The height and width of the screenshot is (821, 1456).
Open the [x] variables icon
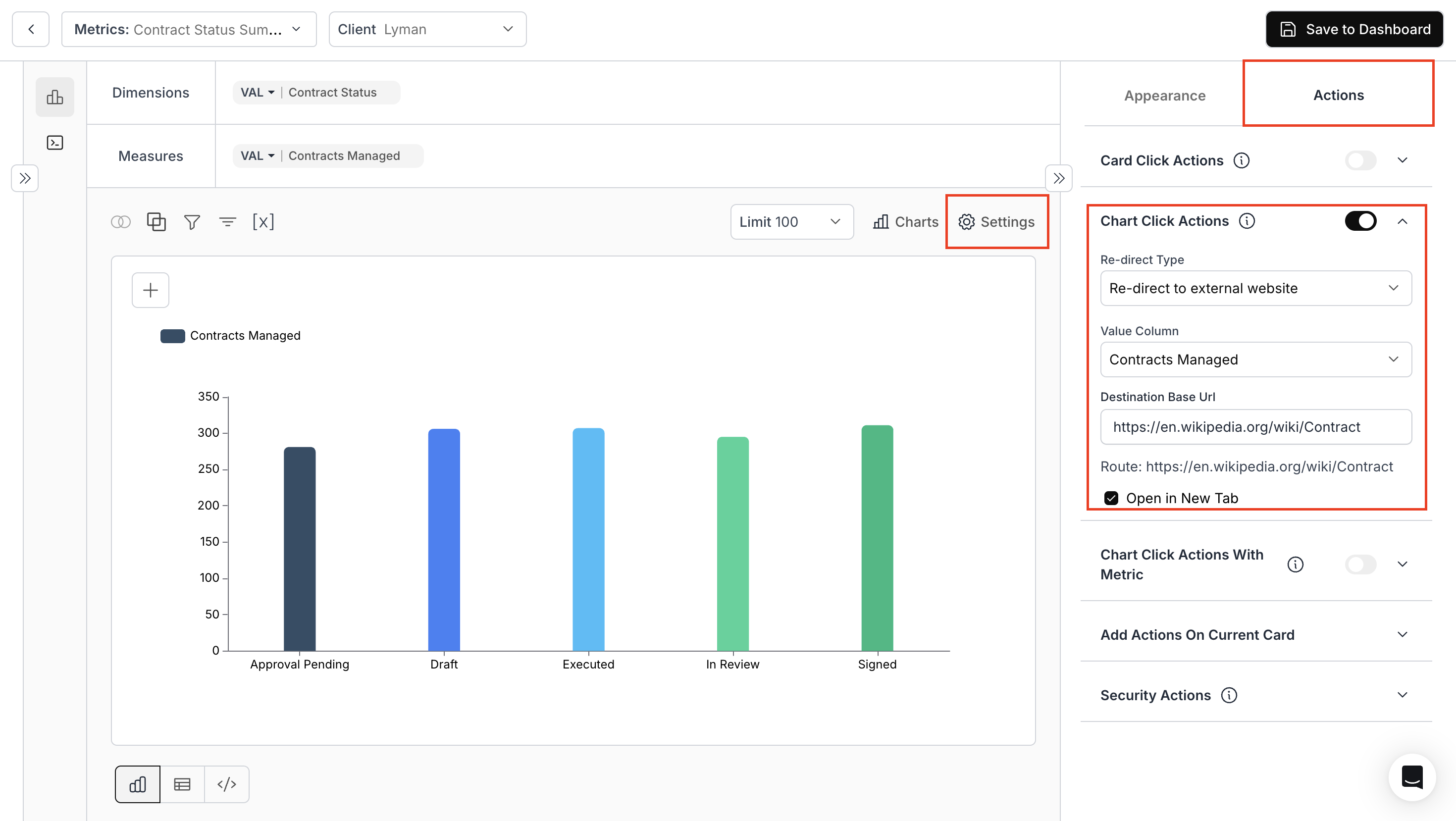[263, 221]
